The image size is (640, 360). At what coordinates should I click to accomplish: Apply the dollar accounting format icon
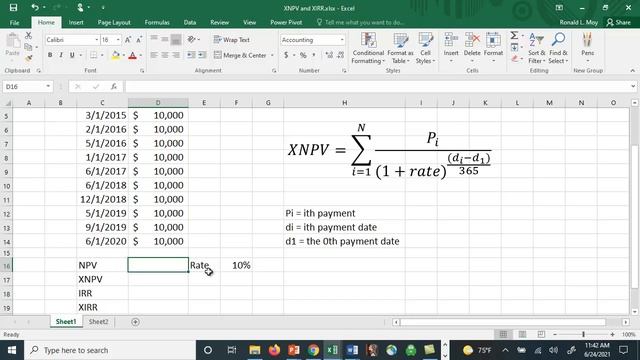(286, 55)
